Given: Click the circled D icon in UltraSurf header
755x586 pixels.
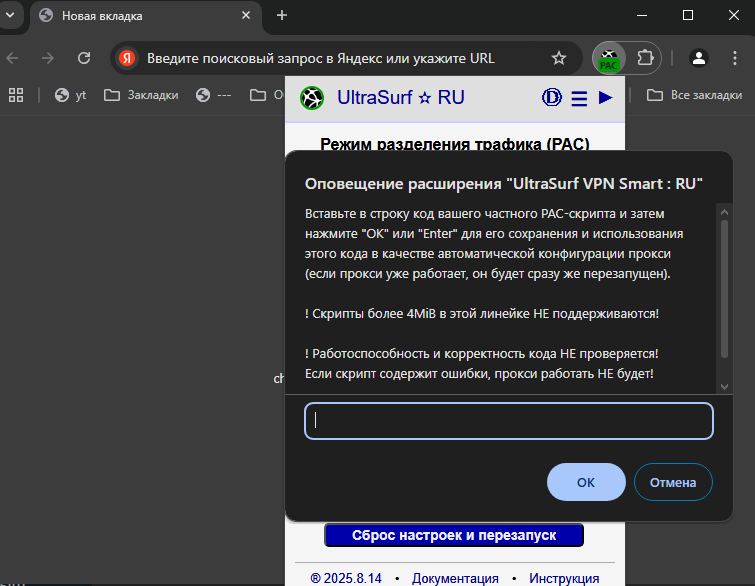Looking at the screenshot, I should pos(552,97).
